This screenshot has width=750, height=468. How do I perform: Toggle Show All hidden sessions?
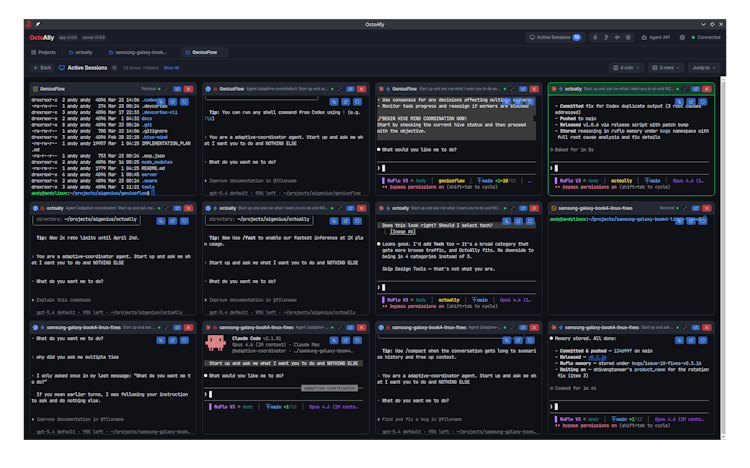click(x=171, y=68)
